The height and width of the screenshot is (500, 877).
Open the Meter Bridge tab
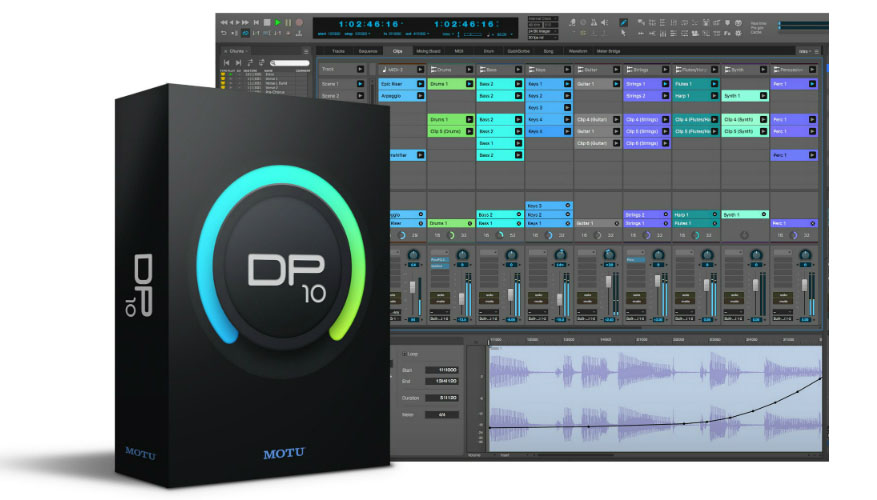coord(609,51)
